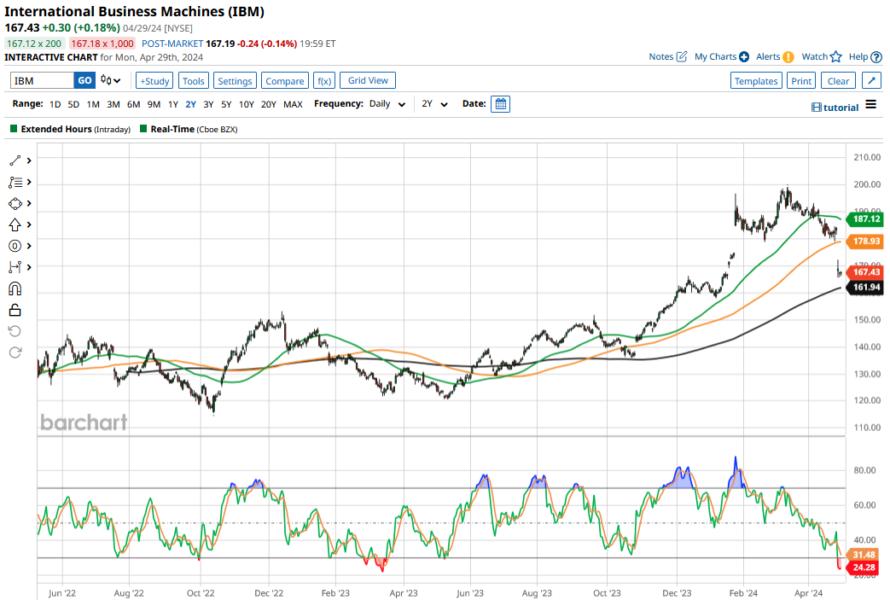
Task: Click the +Study button
Action: (x=154, y=81)
